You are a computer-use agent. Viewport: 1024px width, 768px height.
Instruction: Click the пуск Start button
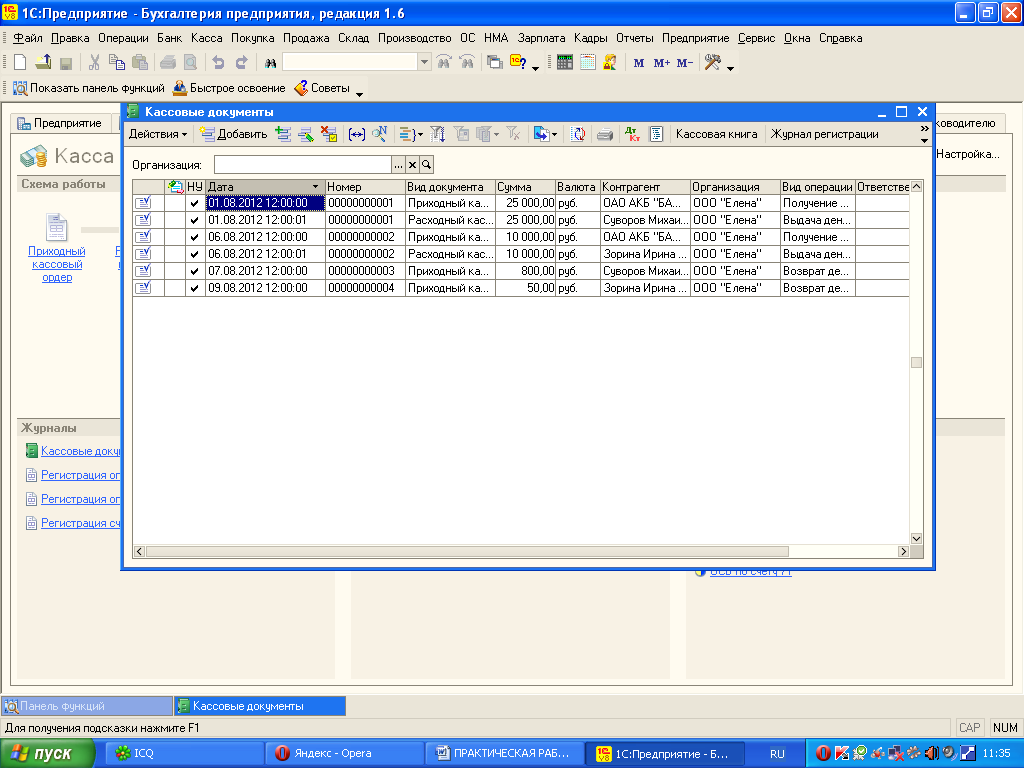click(47, 753)
